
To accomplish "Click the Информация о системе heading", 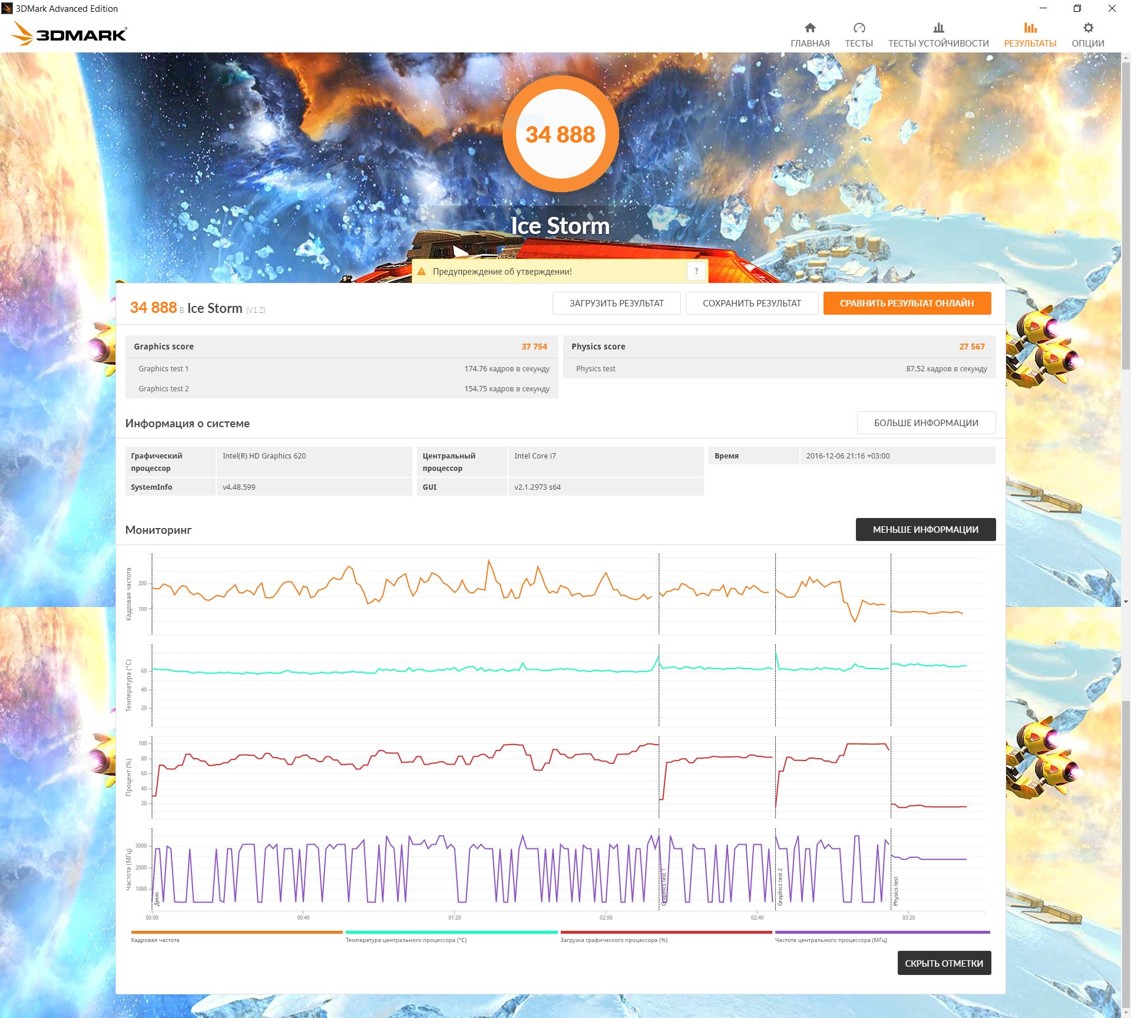I will pos(187,424).
